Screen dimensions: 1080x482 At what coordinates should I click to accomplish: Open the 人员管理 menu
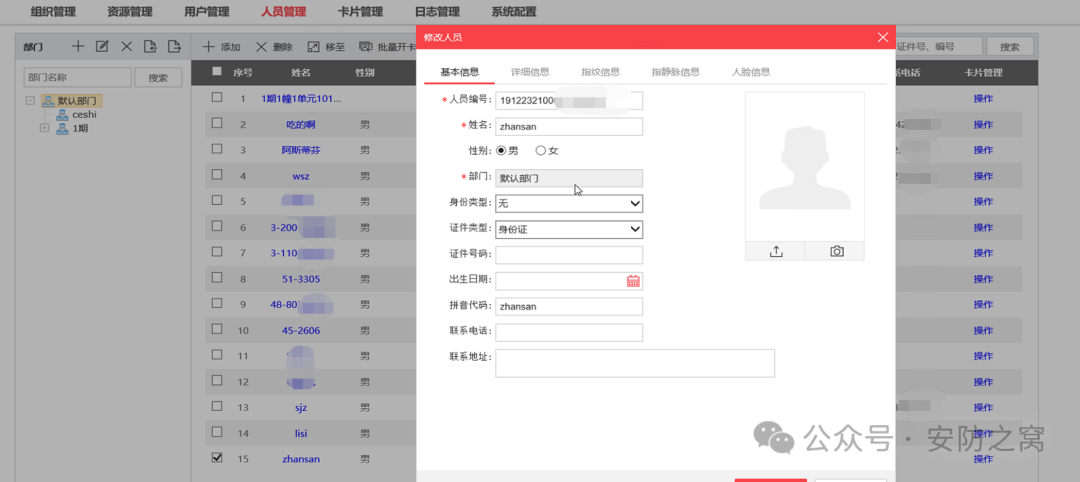click(284, 12)
